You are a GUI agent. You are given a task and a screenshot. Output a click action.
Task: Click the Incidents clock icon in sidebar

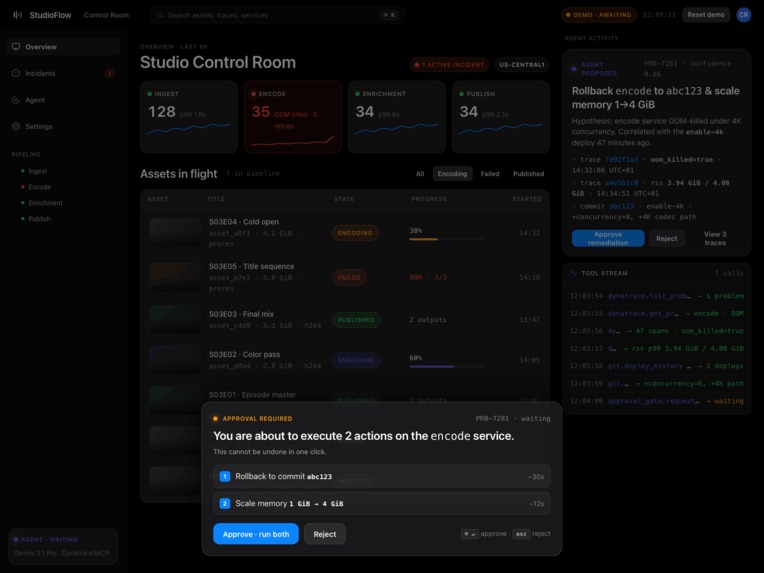[16, 73]
